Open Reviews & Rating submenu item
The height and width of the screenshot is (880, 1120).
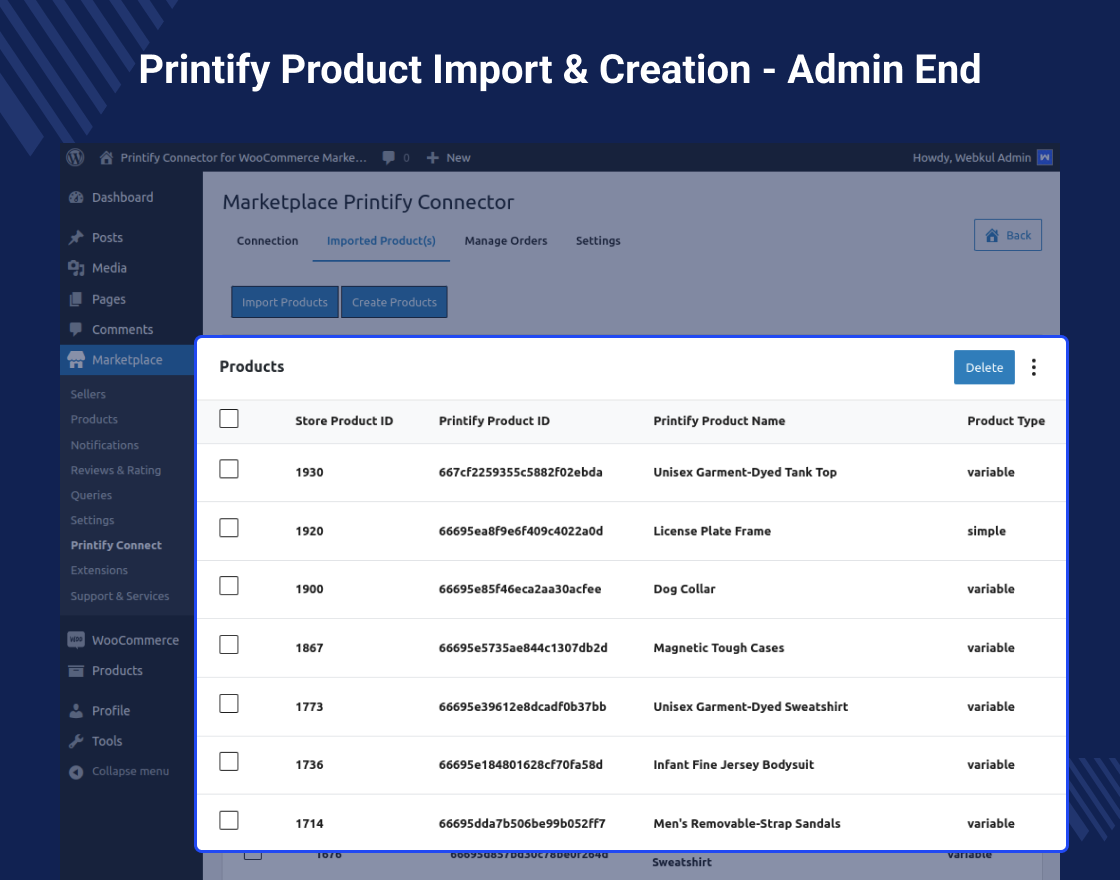coord(116,470)
